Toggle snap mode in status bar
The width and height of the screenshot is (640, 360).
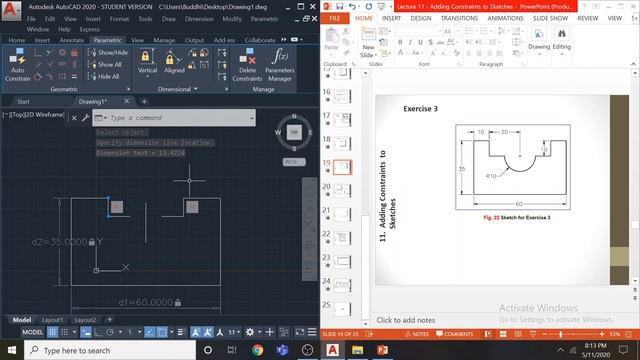64,332
